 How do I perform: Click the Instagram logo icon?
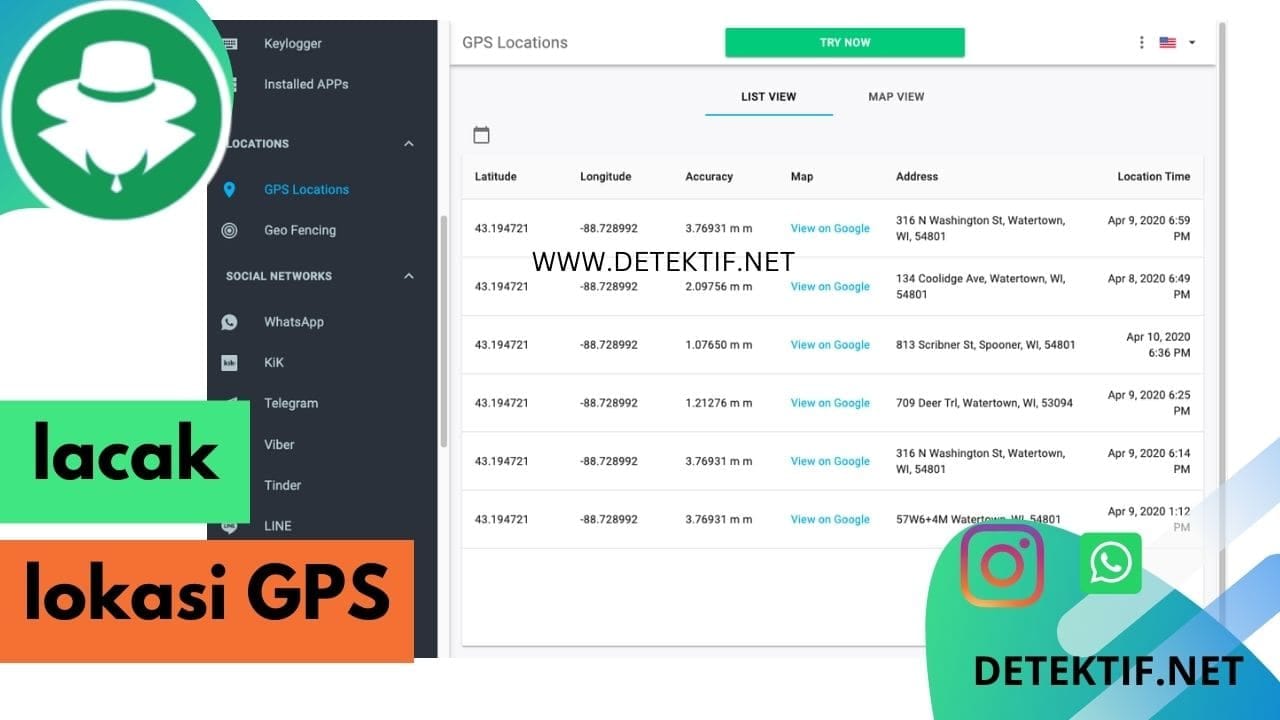(x=1002, y=565)
